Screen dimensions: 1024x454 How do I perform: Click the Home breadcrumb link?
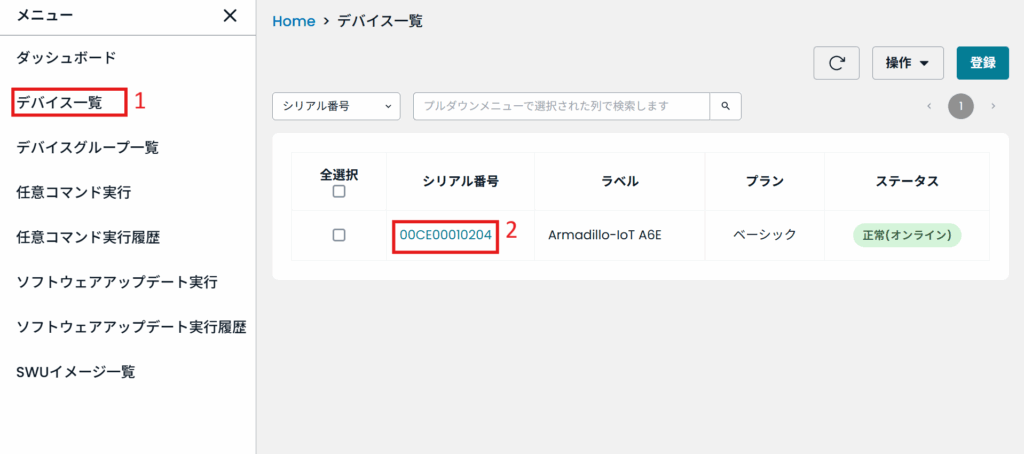(294, 20)
